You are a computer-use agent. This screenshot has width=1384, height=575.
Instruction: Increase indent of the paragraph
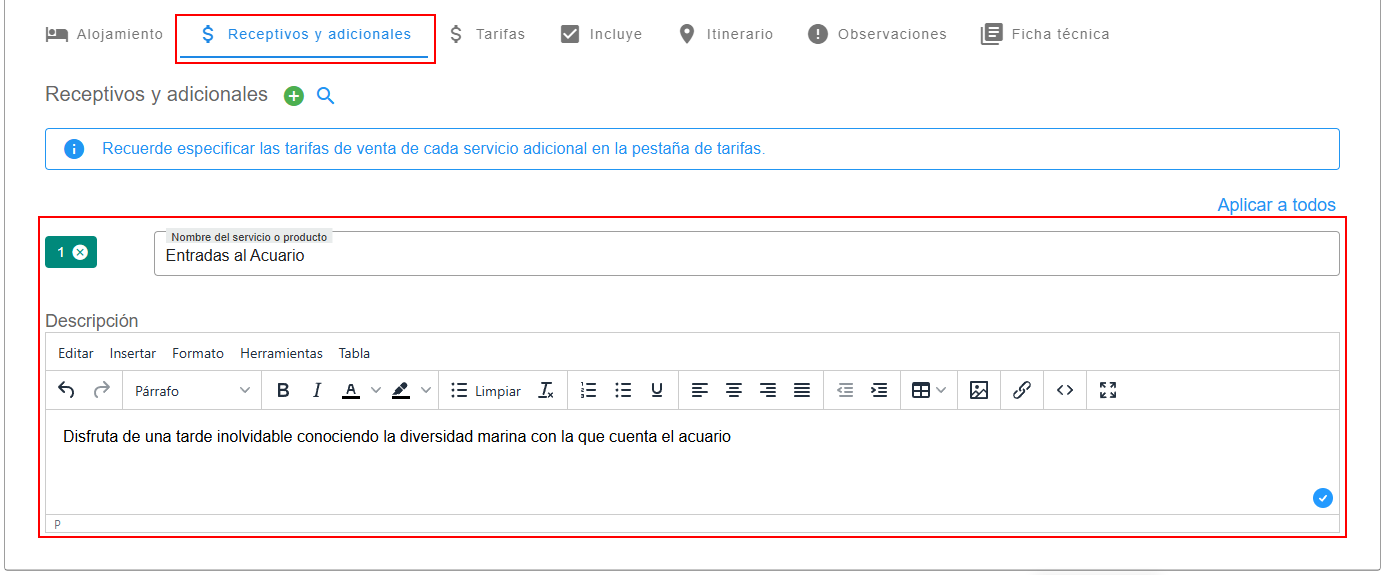(x=879, y=390)
